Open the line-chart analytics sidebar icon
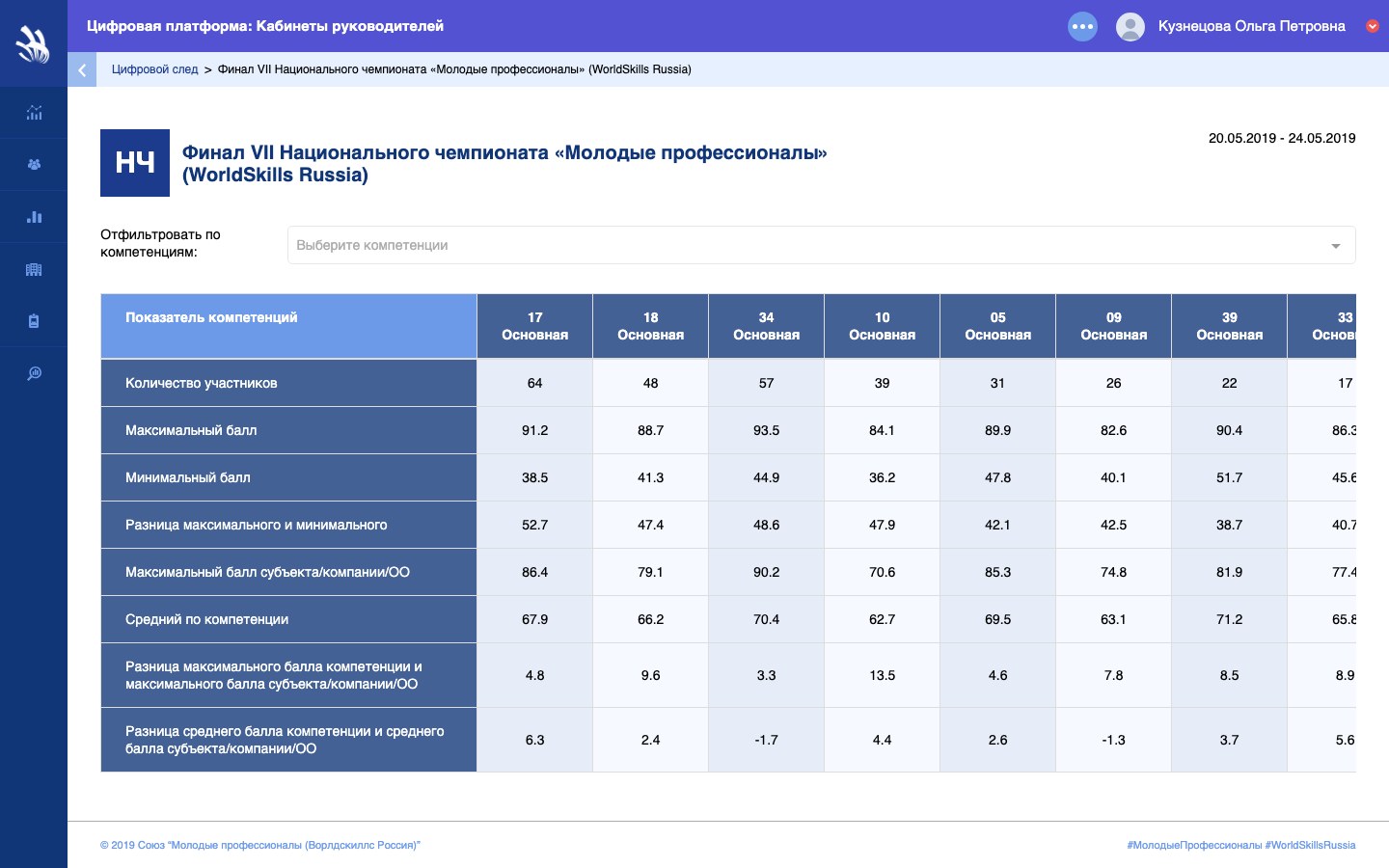 click(34, 113)
